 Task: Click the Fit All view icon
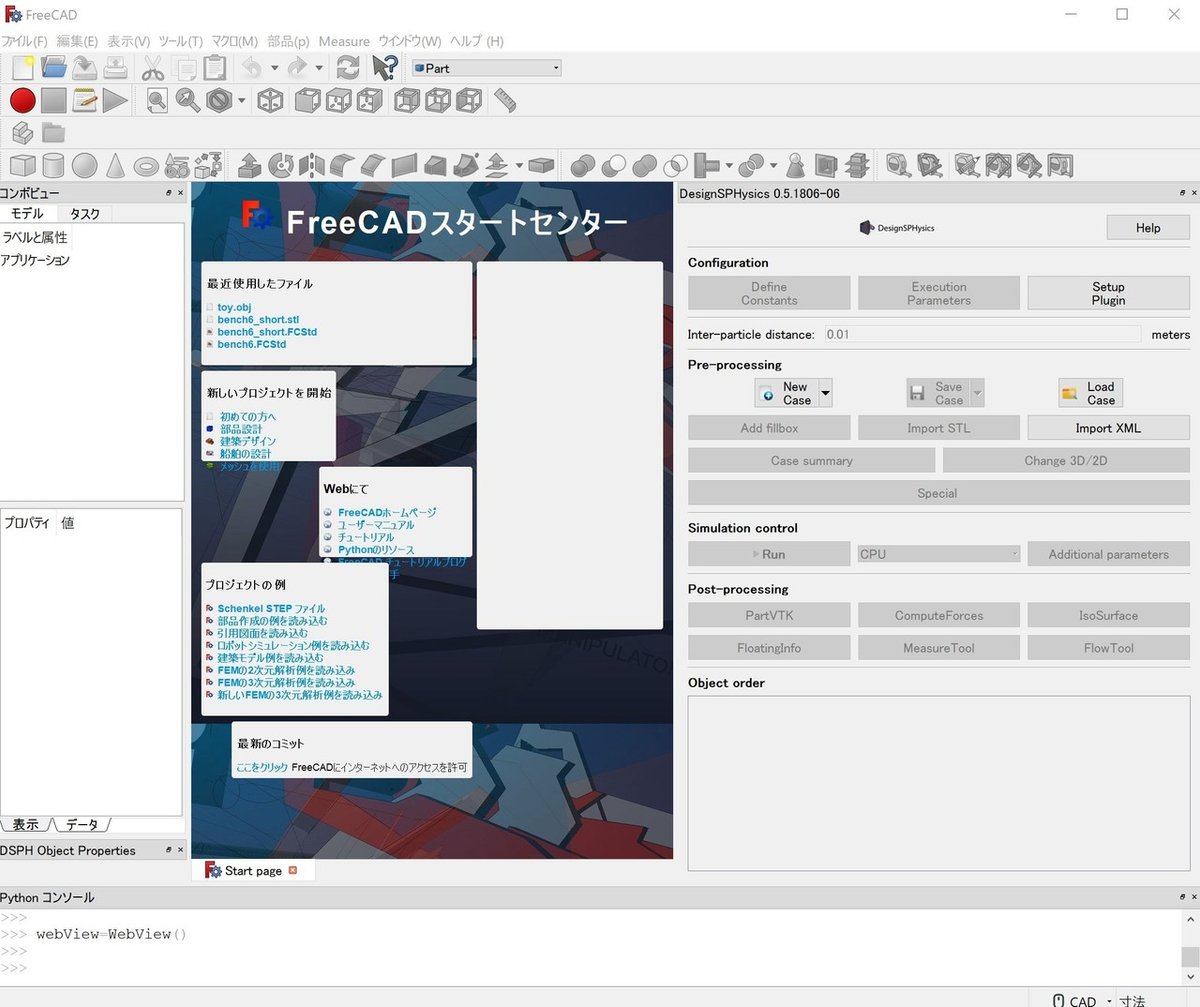157,100
